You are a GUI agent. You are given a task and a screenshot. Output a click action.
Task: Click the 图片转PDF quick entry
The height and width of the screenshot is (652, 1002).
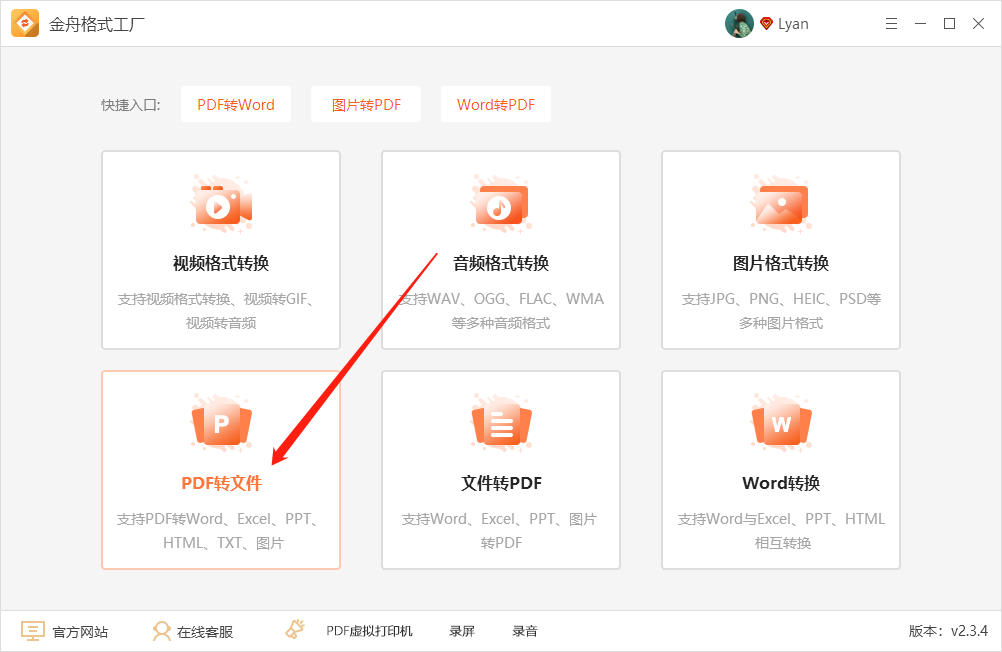pyautogui.click(x=365, y=104)
